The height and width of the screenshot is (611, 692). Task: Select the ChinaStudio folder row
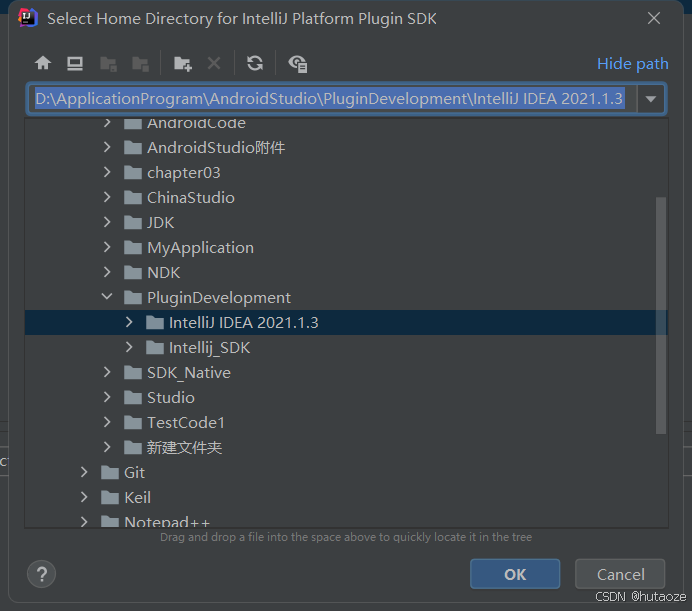(x=346, y=197)
